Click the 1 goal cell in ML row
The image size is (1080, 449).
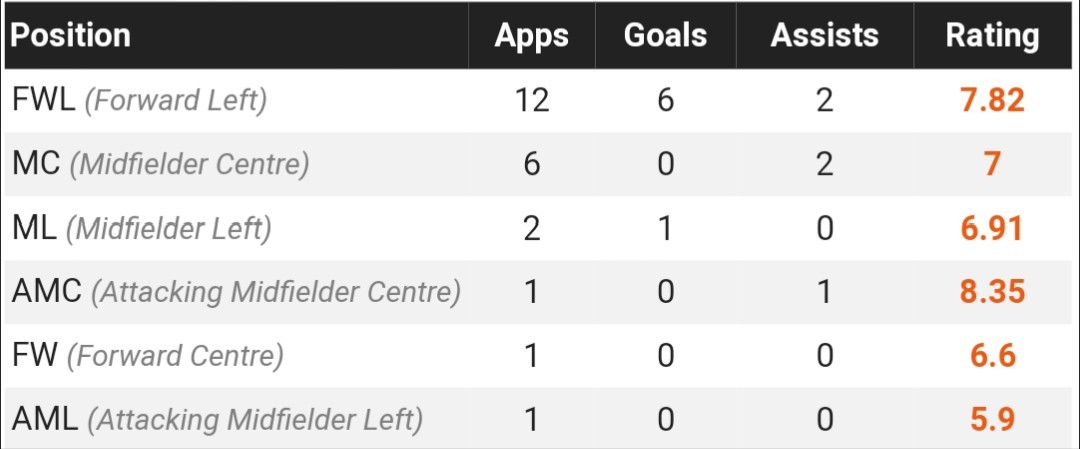[x=665, y=228]
